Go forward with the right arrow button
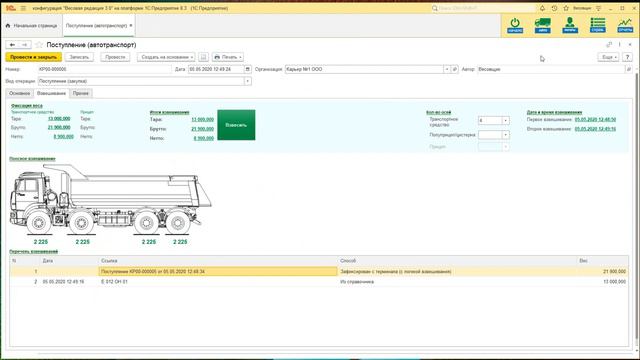640x360 pixels. [24, 45]
